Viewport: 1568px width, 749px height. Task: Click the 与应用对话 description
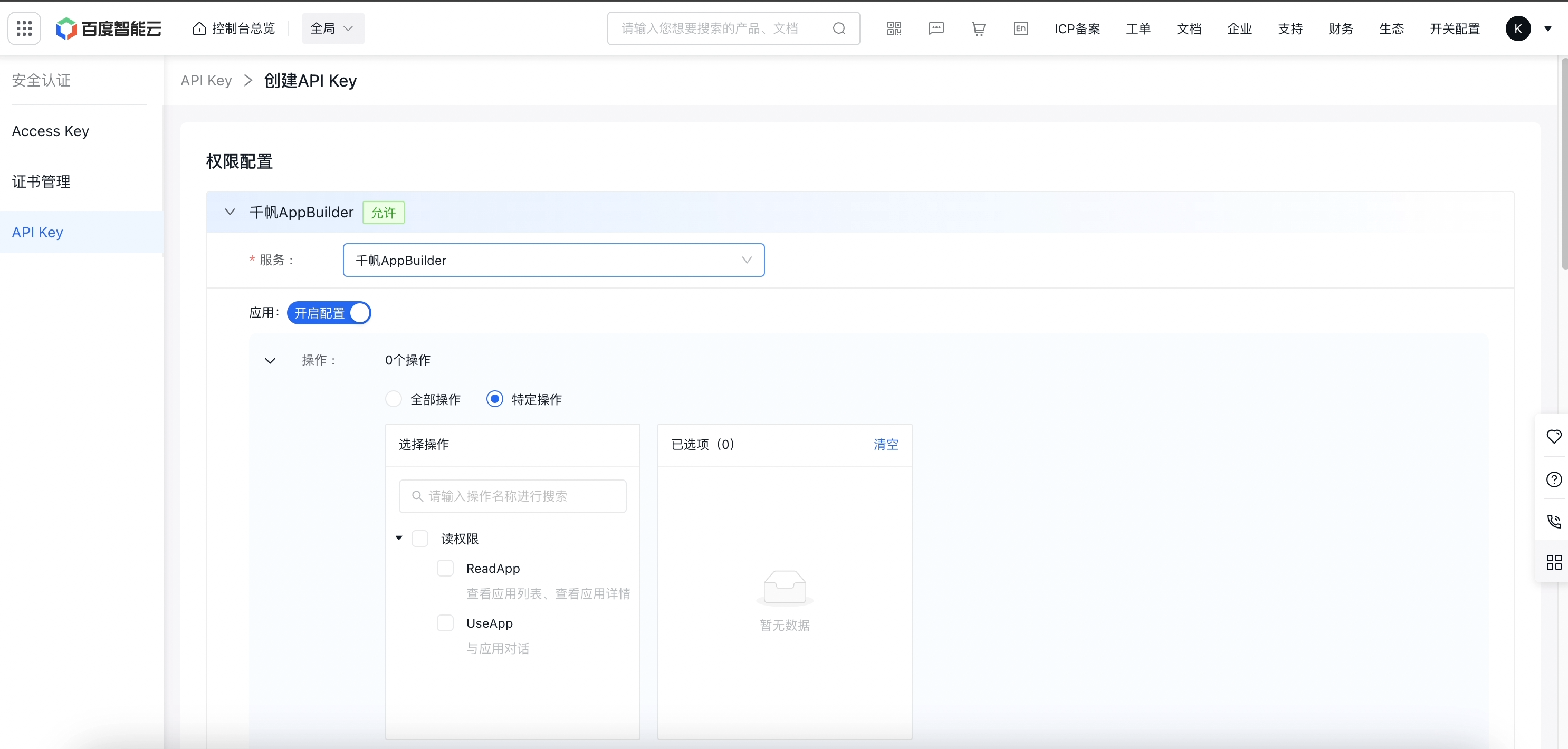[498, 649]
